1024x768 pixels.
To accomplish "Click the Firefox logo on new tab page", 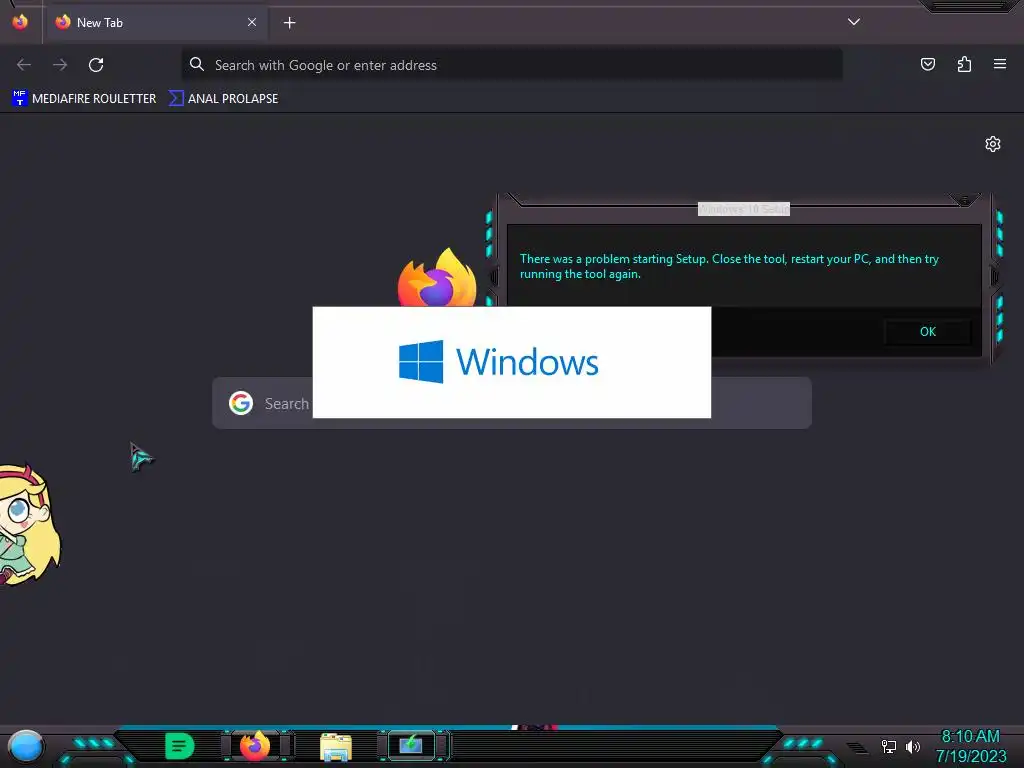I will (437, 278).
